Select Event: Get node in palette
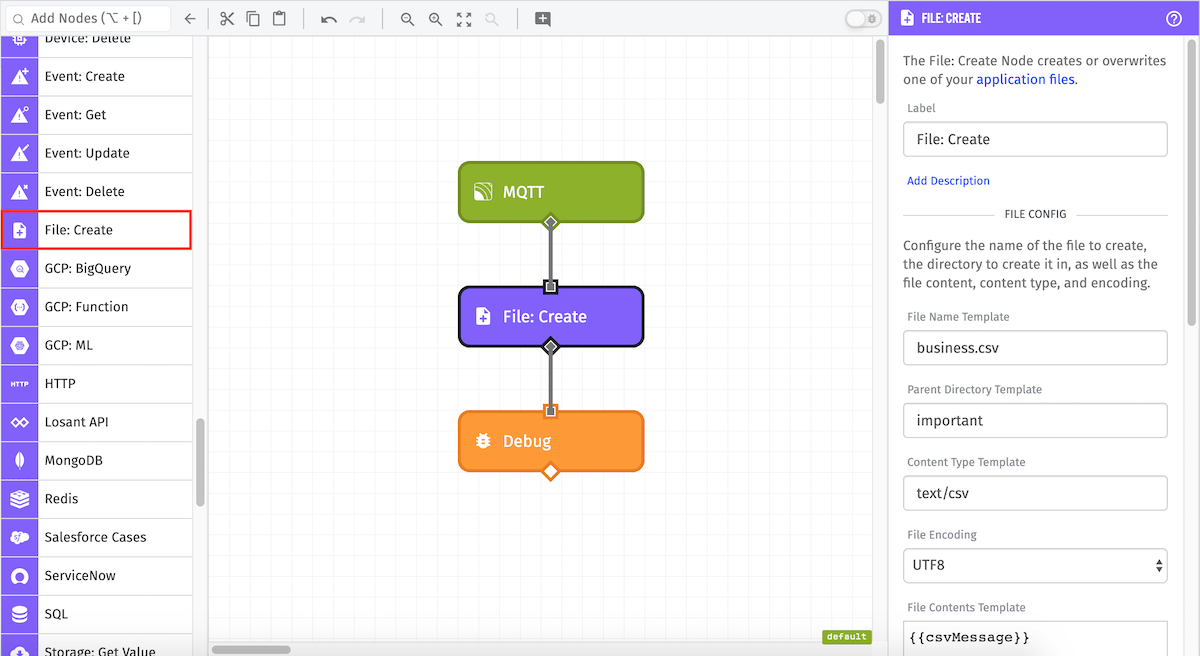The width and height of the screenshot is (1200, 656). tap(96, 115)
